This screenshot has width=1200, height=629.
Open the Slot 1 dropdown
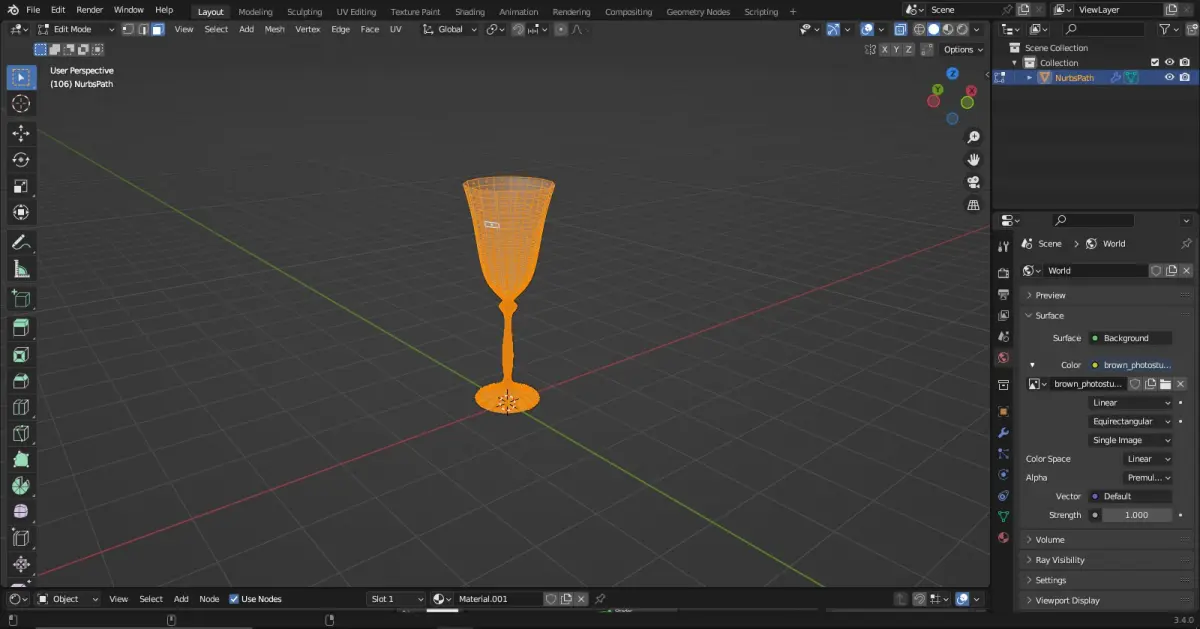(x=397, y=599)
